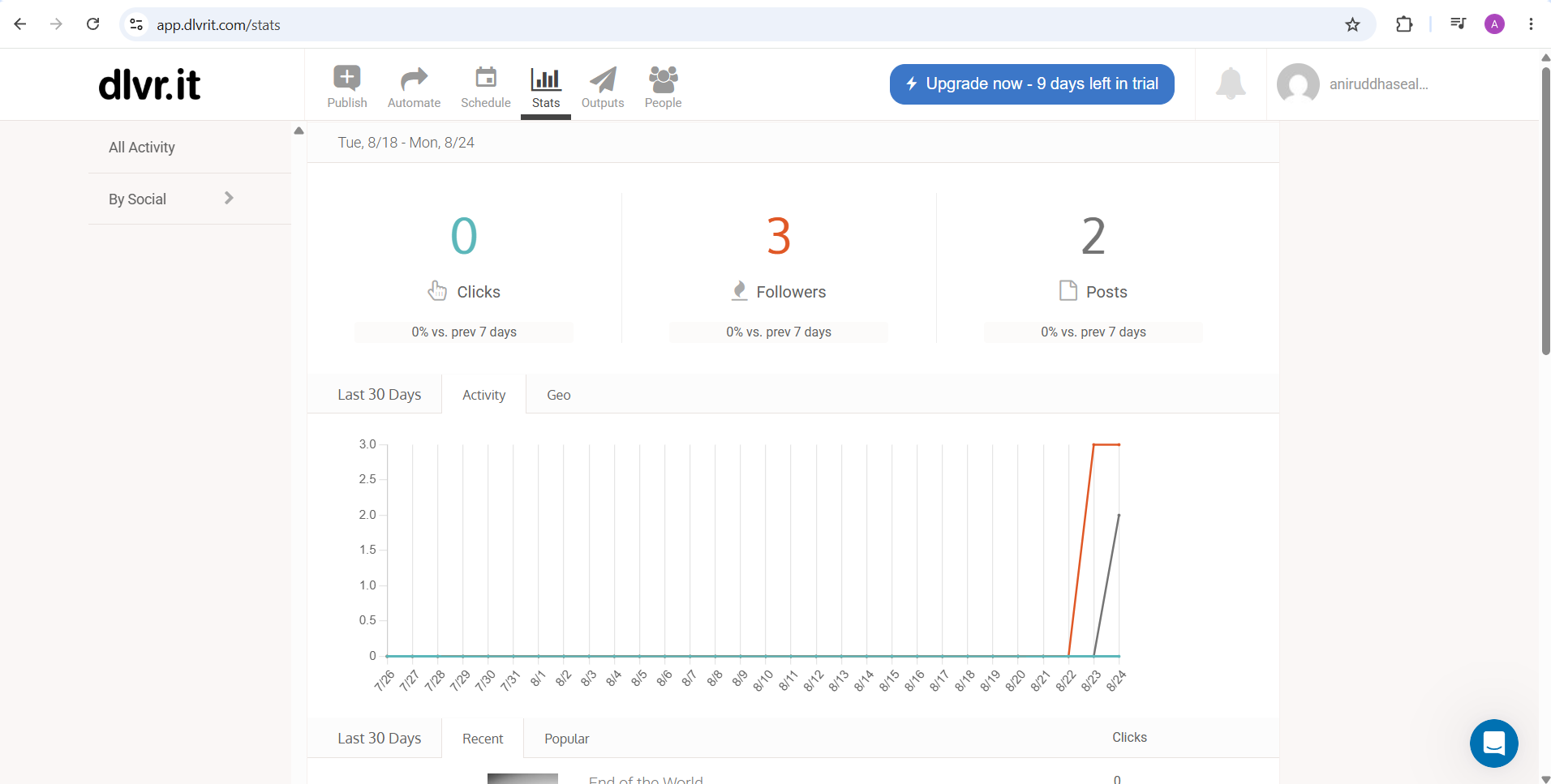Image resolution: width=1551 pixels, height=784 pixels.
Task: Open the Outputs paper plane icon
Action: point(603,79)
